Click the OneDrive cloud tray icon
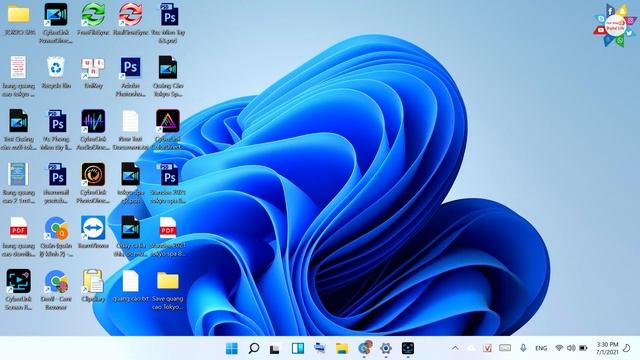Image resolution: width=640 pixels, height=360 pixels. pyautogui.click(x=471, y=349)
